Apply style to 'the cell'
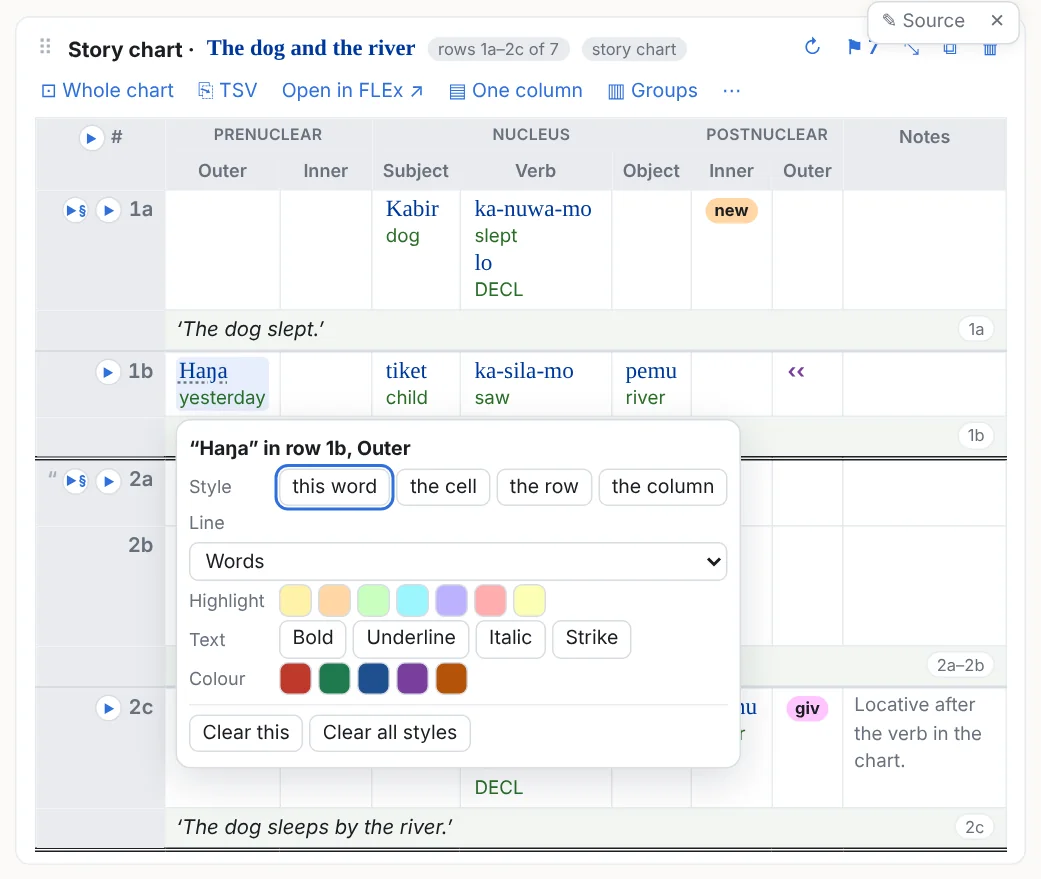 click(443, 487)
